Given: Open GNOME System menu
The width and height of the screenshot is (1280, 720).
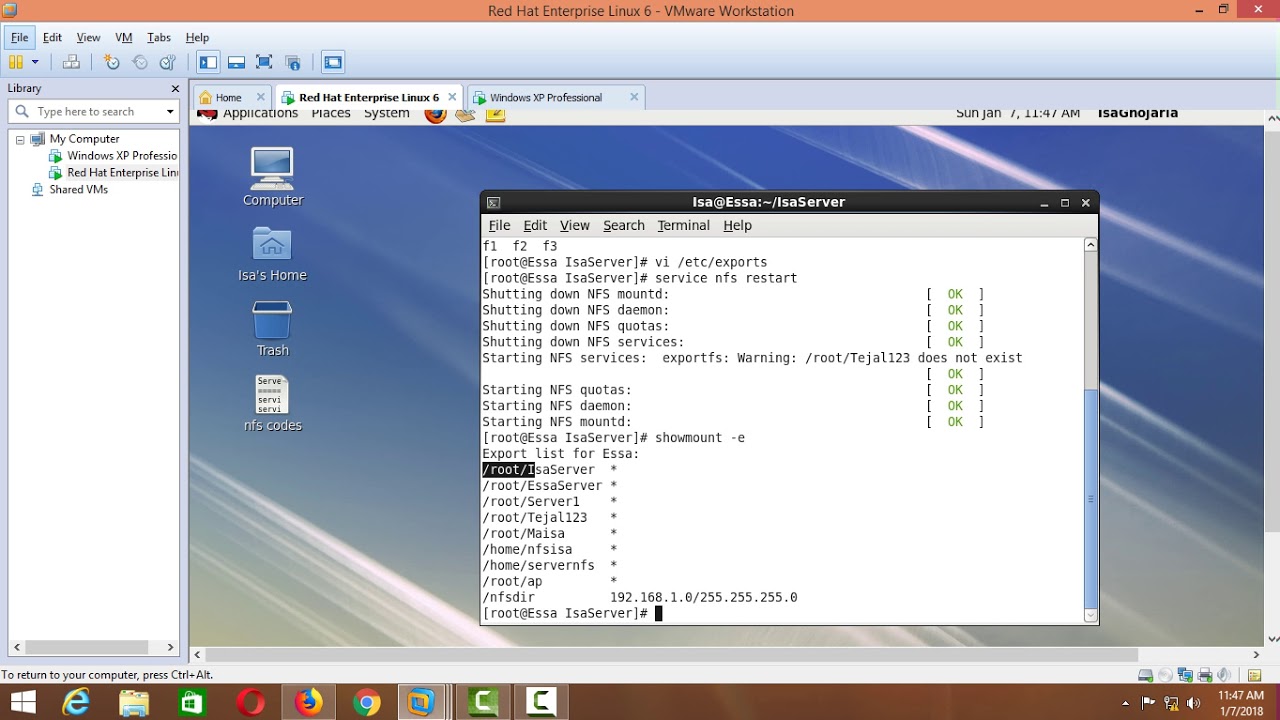Looking at the screenshot, I should coord(387,114).
